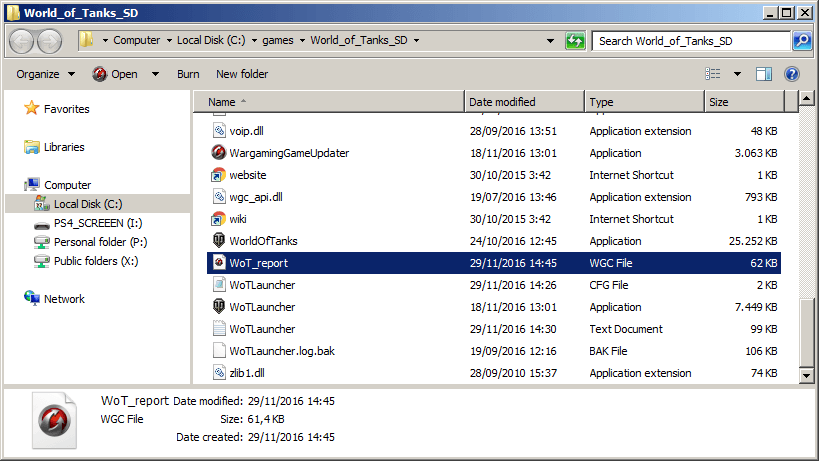Image resolution: width=819 pixels, height=461 pixels.
Task: Sort by the Size column header
Action: pos(744,102)
